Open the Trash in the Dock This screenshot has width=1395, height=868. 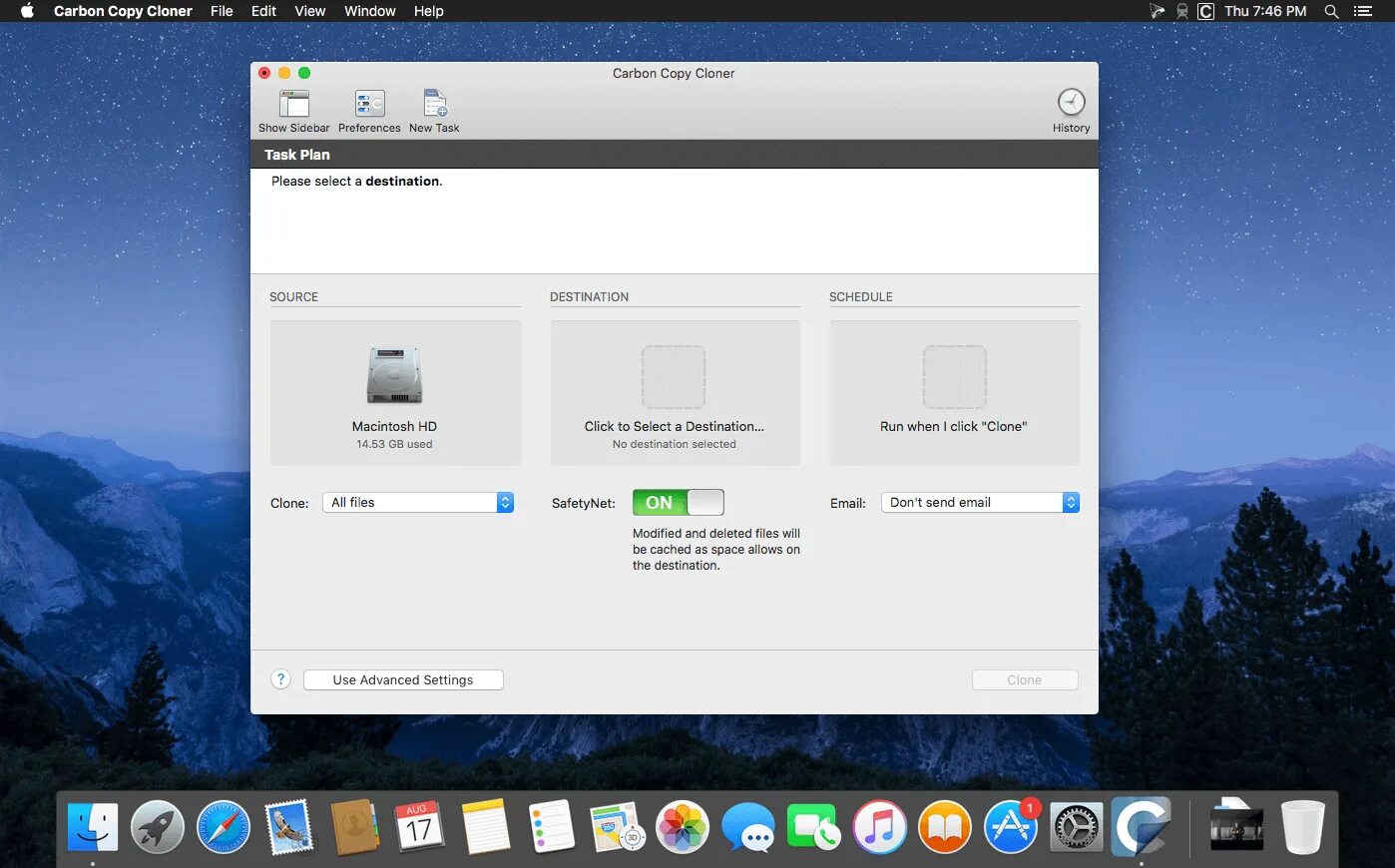1303,827
